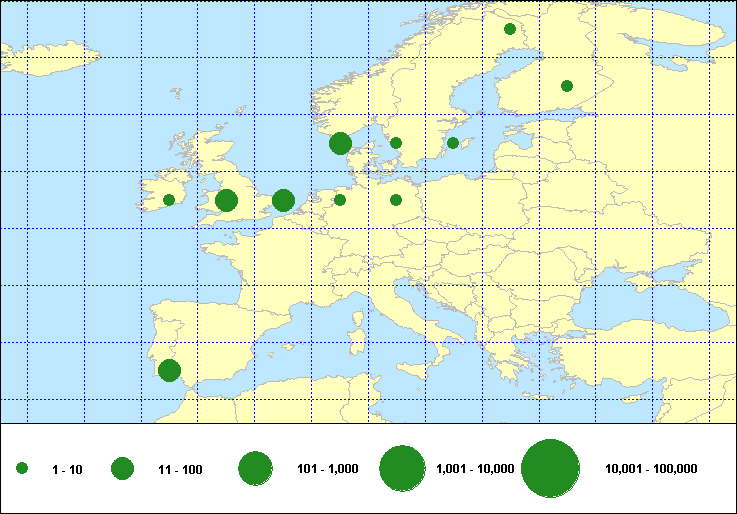Viewport: 737px width, 514px height.
Task: Select the small marker on Sweden's west coast
Action: (396, 143)
